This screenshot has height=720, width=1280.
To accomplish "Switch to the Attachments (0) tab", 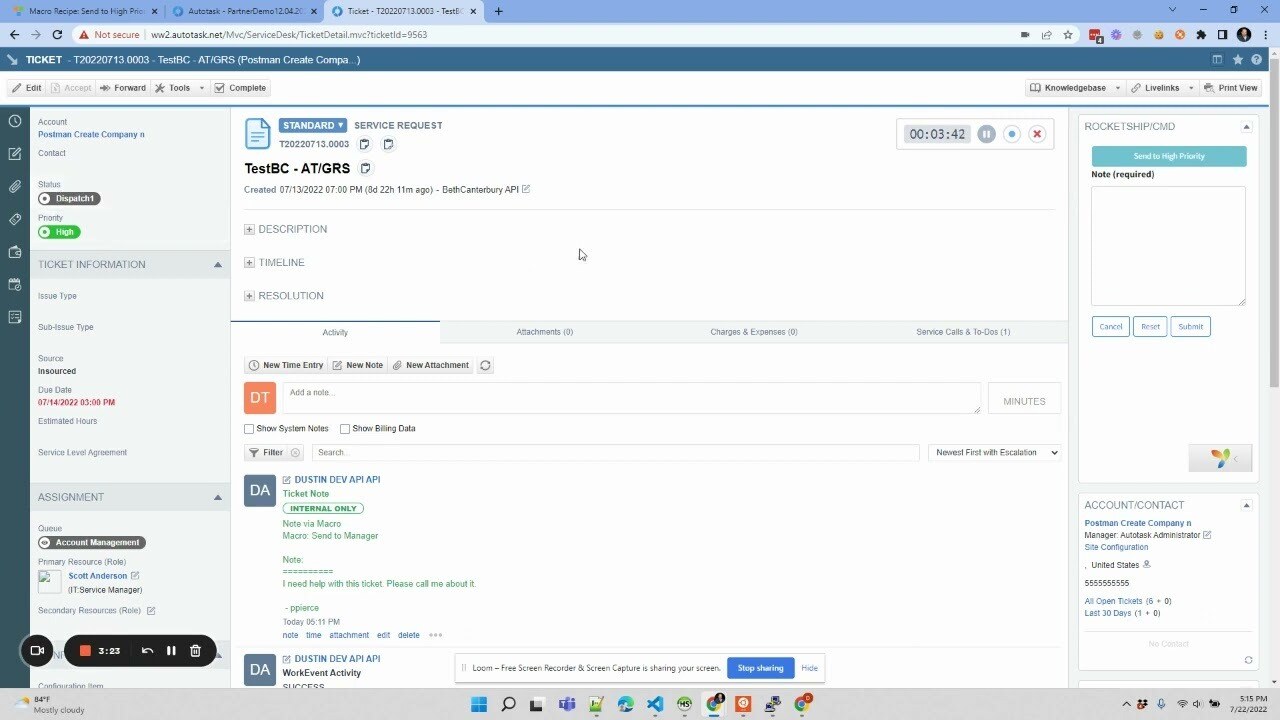I will [544, 332].
